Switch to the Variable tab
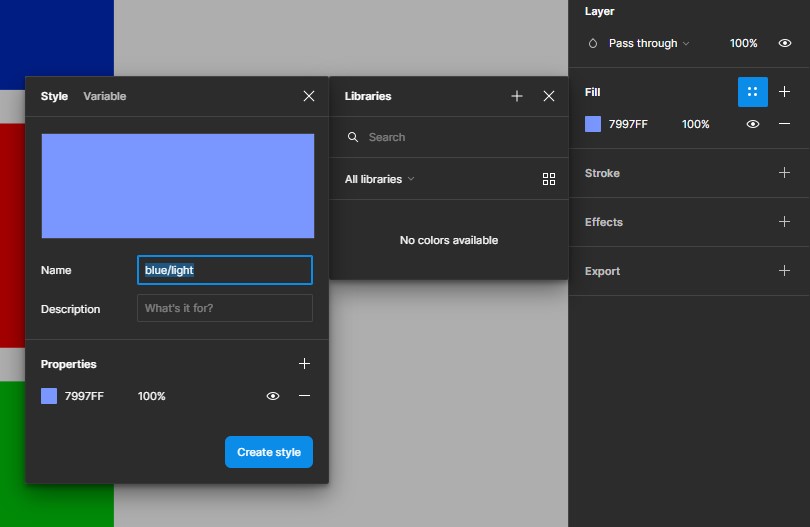This screenshot has width=810, height=527. pyautogui.click(x=105, y=96)
